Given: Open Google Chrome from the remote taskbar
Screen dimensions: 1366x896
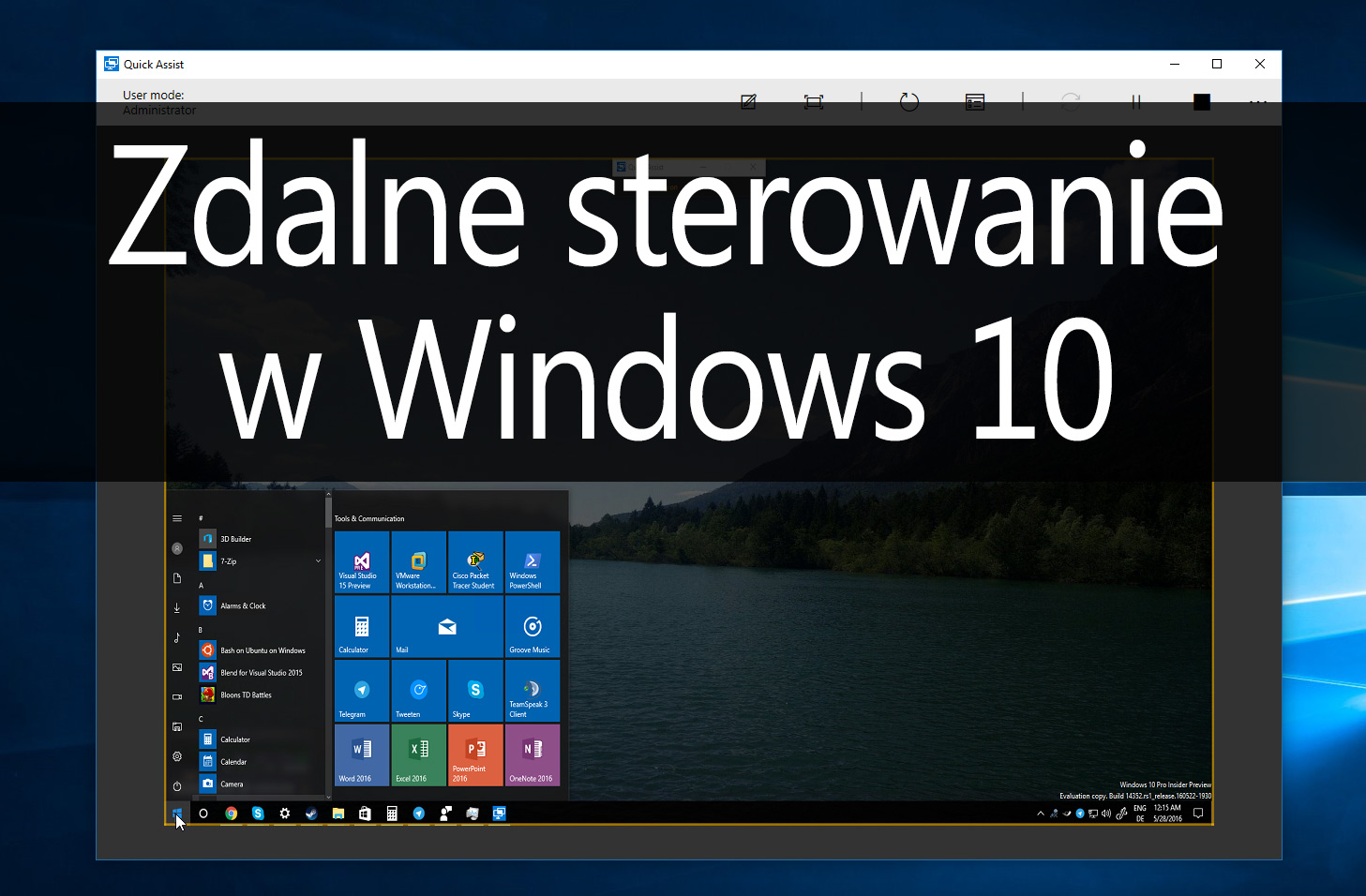Looking at the screenshot, I should click(x=231, y=814).
